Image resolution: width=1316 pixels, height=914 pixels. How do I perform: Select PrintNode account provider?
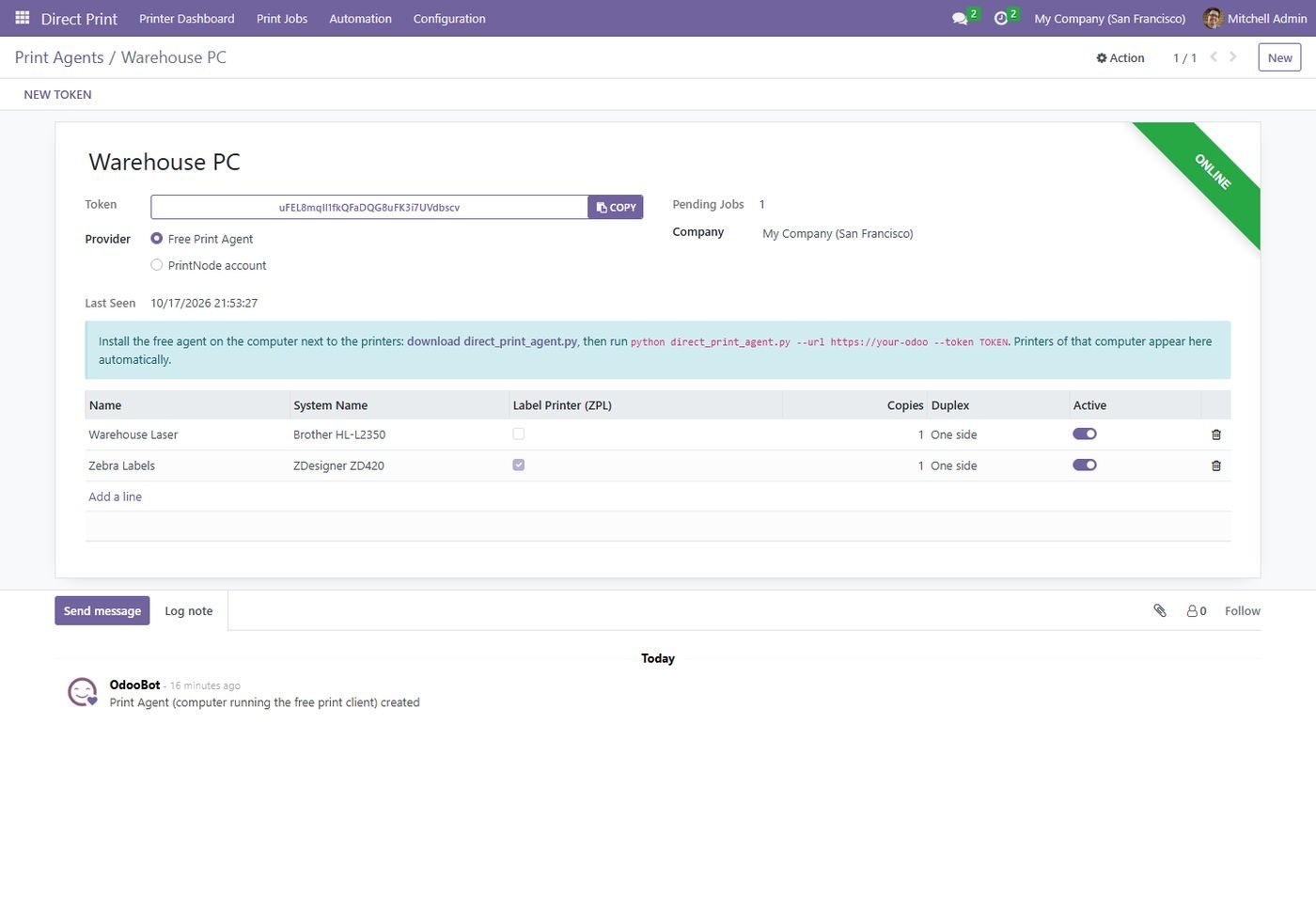coord(157,265)
